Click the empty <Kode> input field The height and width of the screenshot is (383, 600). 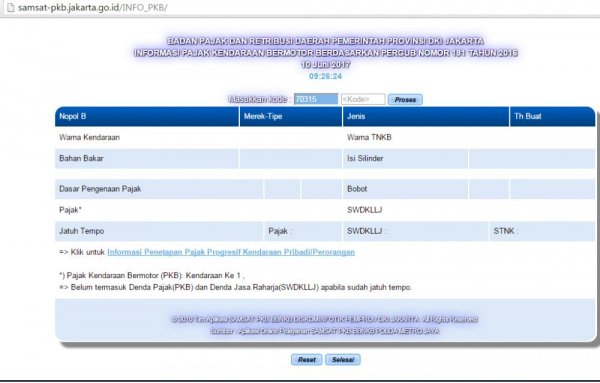point(363,99)
